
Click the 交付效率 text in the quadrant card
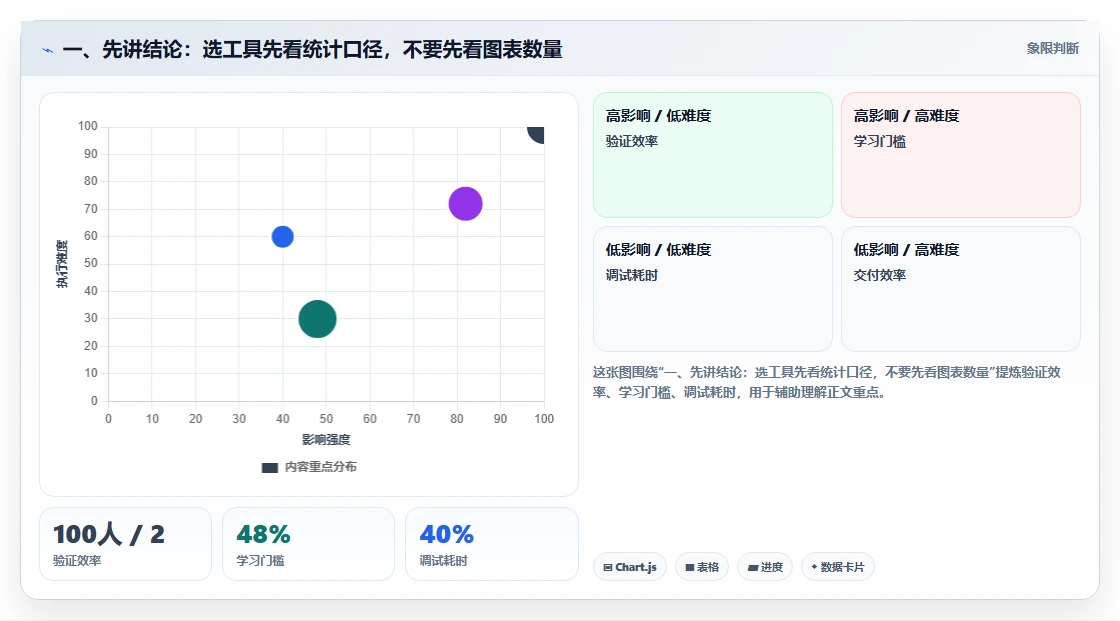click(x=879, y=275)
